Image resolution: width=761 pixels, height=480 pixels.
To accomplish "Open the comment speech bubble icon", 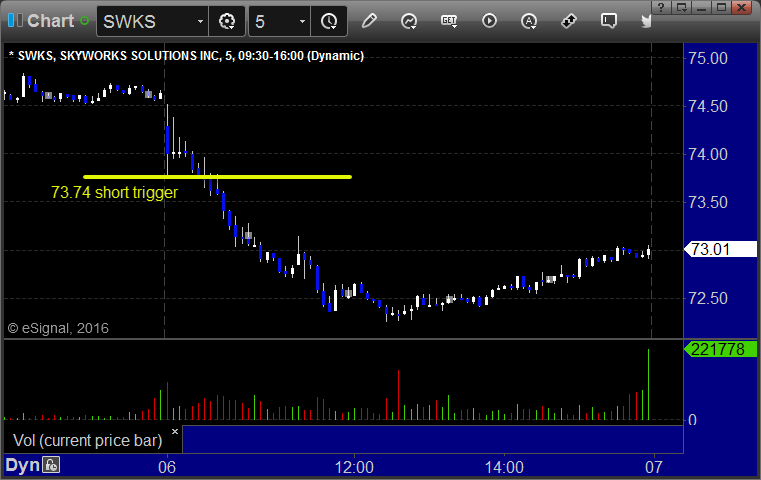I will pyautogui.click(x=609, y=21).
